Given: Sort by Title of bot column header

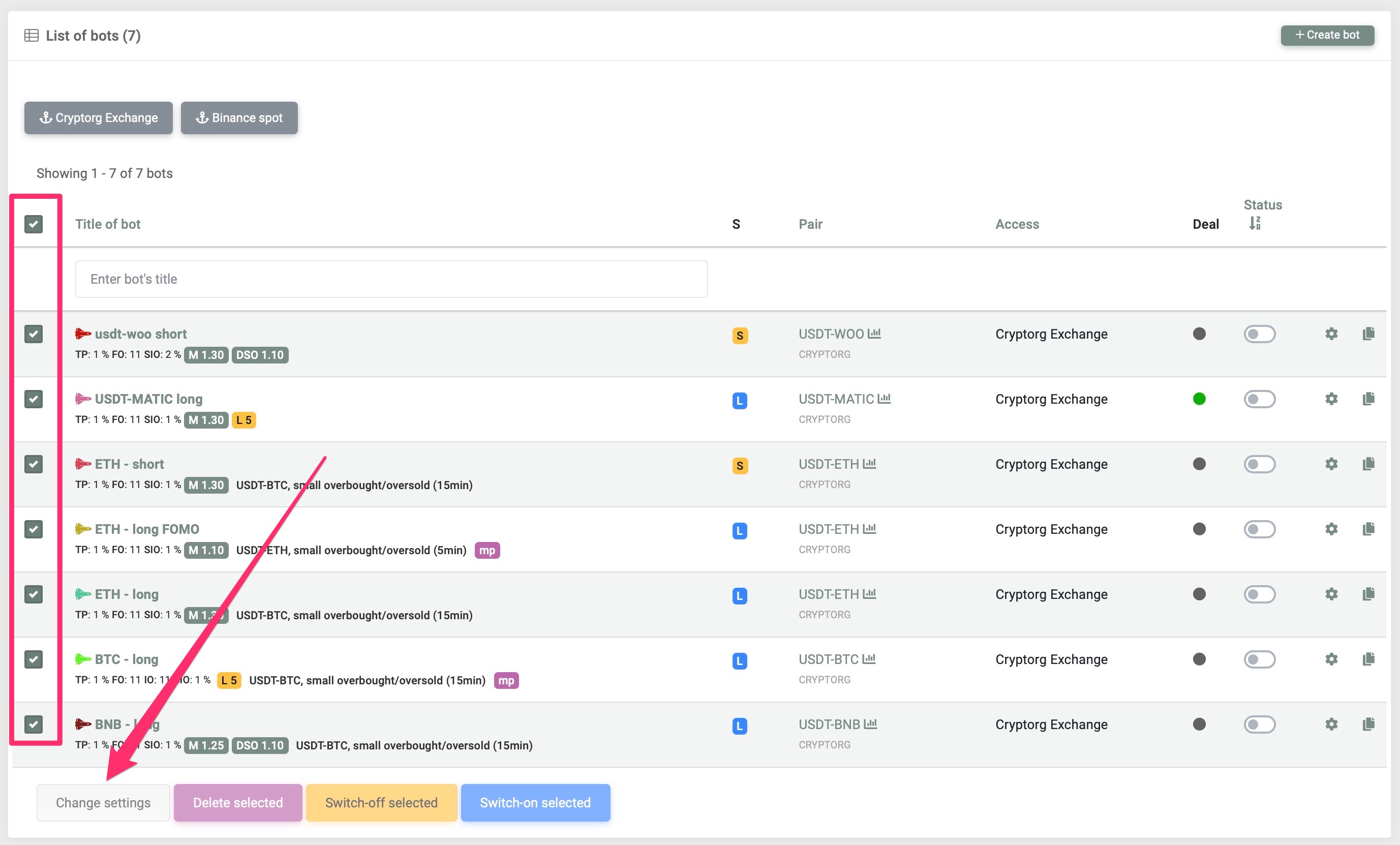Looking at the screenshot, I should [108, 224].
